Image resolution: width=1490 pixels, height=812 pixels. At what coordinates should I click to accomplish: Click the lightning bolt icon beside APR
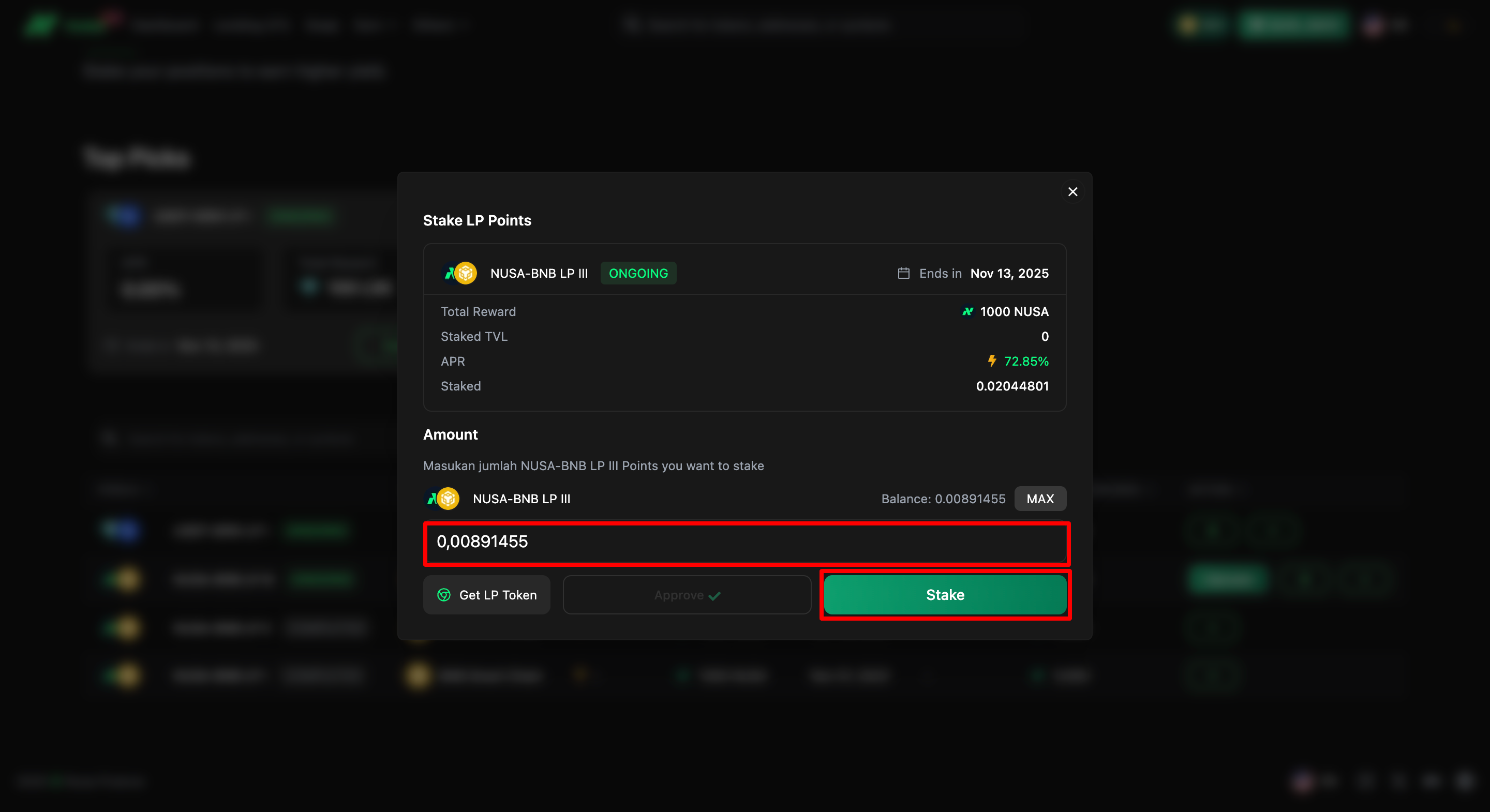coord(992,361)
